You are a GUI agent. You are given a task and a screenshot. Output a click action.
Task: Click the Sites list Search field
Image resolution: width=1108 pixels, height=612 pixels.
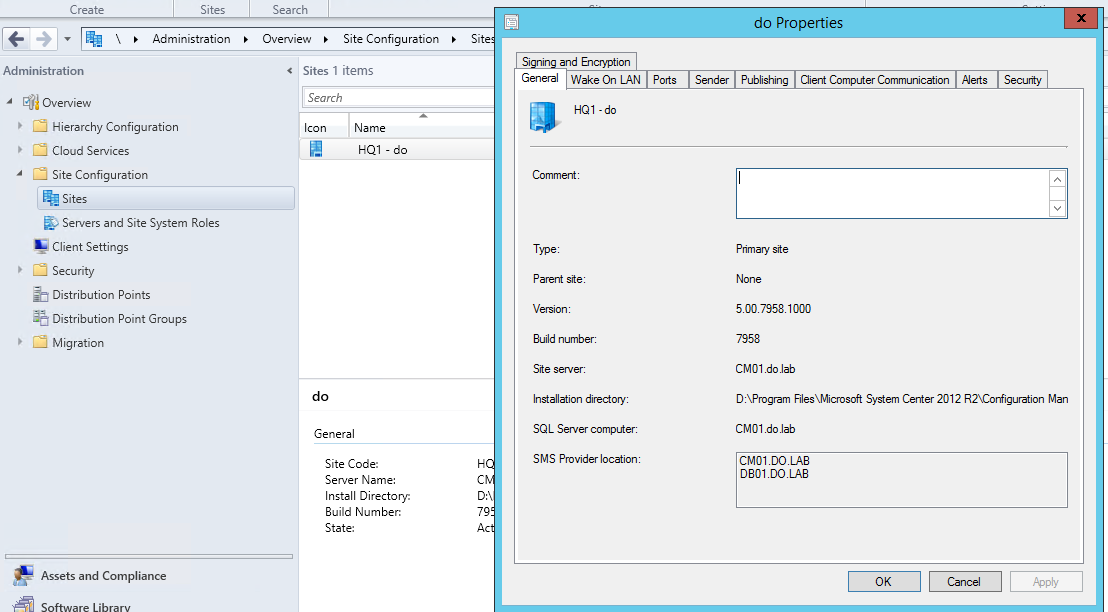(399, 98)
